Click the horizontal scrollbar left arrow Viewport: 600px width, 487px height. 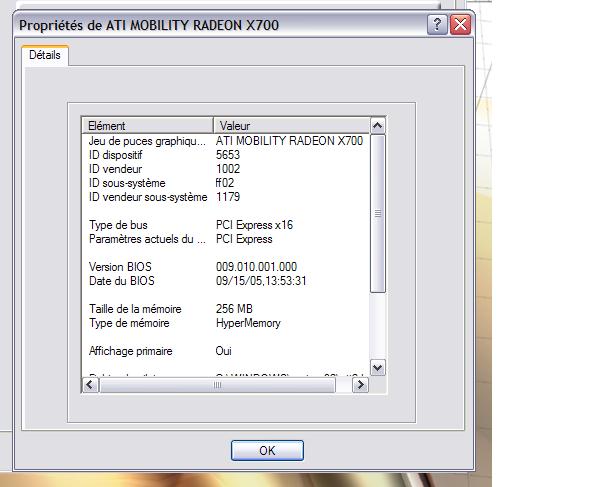tap(91, 385)
